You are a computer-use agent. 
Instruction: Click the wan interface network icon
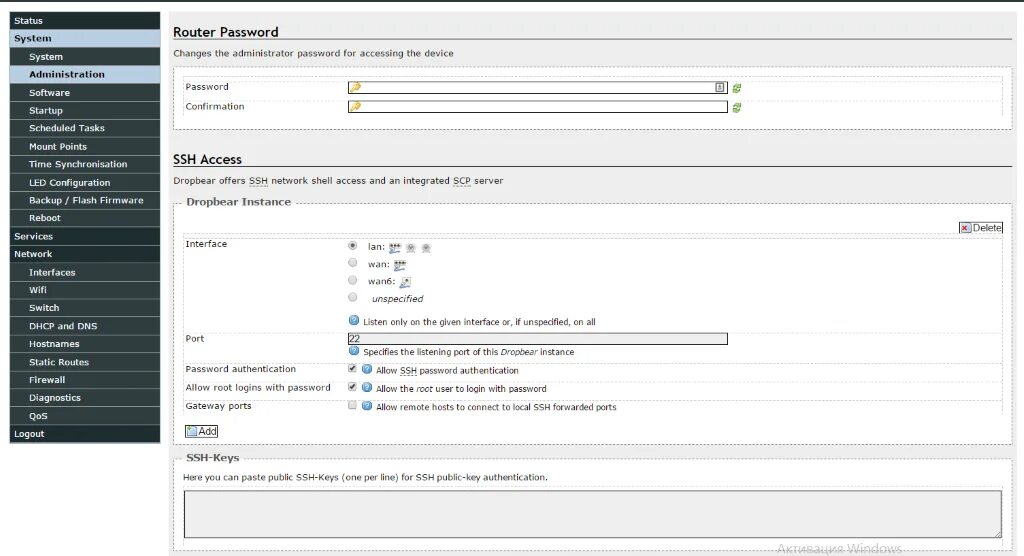click(x=400, y=265)
